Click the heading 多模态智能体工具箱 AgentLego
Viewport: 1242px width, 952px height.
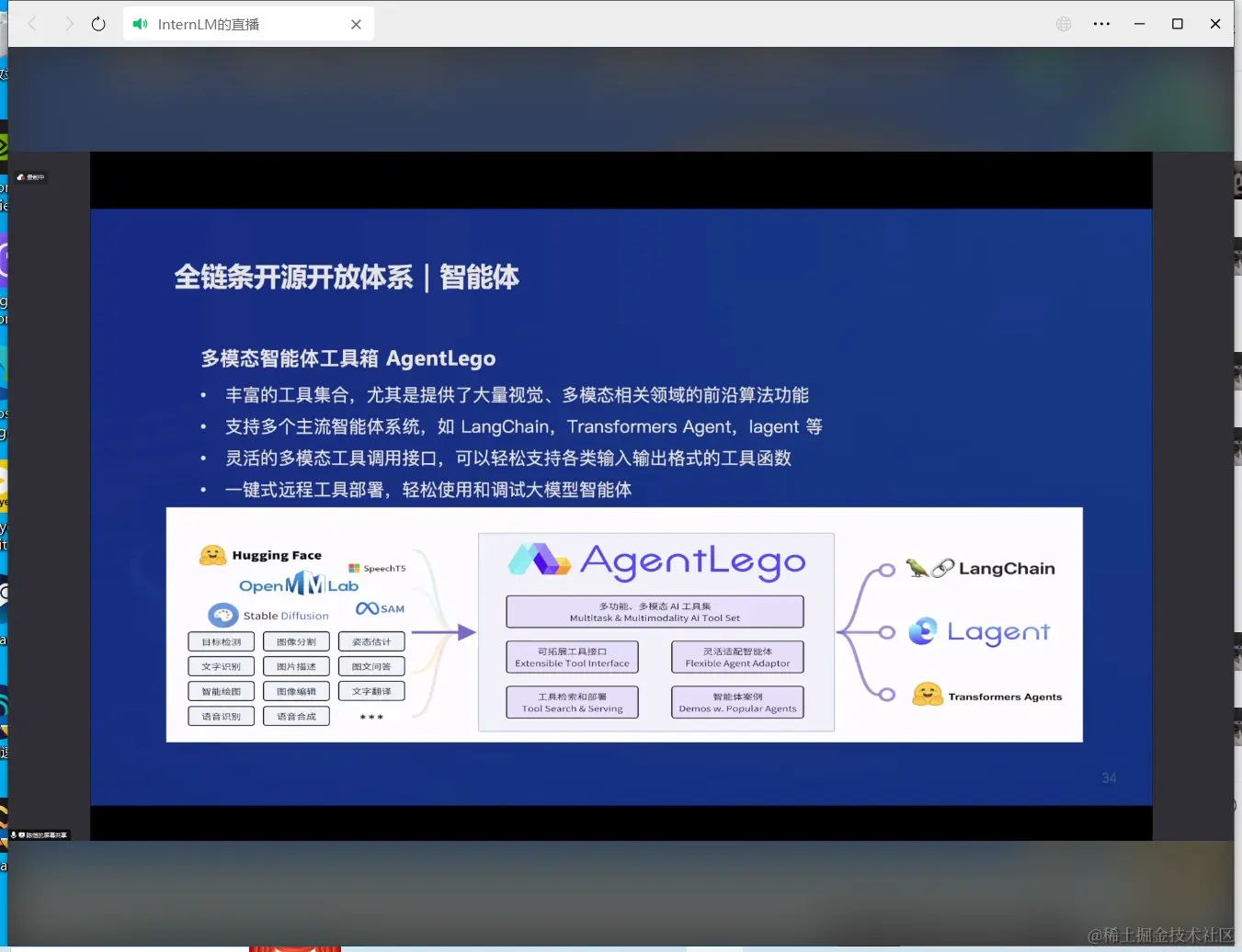(x=348, y=358)
